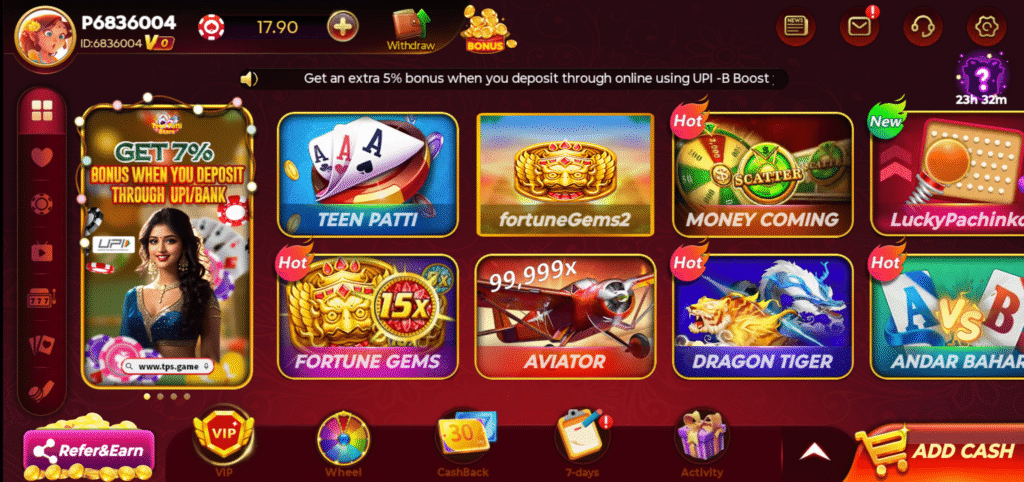
Task: Contact support via headset icon
Action: tap(922, 27)
